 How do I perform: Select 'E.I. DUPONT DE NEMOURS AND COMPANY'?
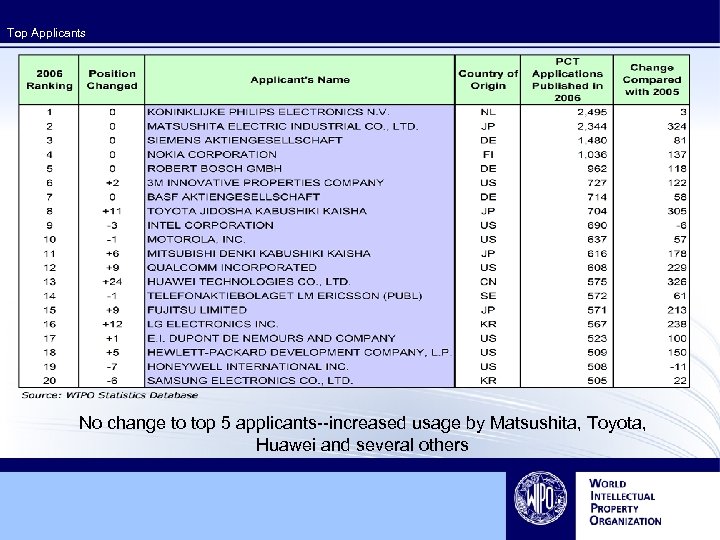[x=271, y=338]
